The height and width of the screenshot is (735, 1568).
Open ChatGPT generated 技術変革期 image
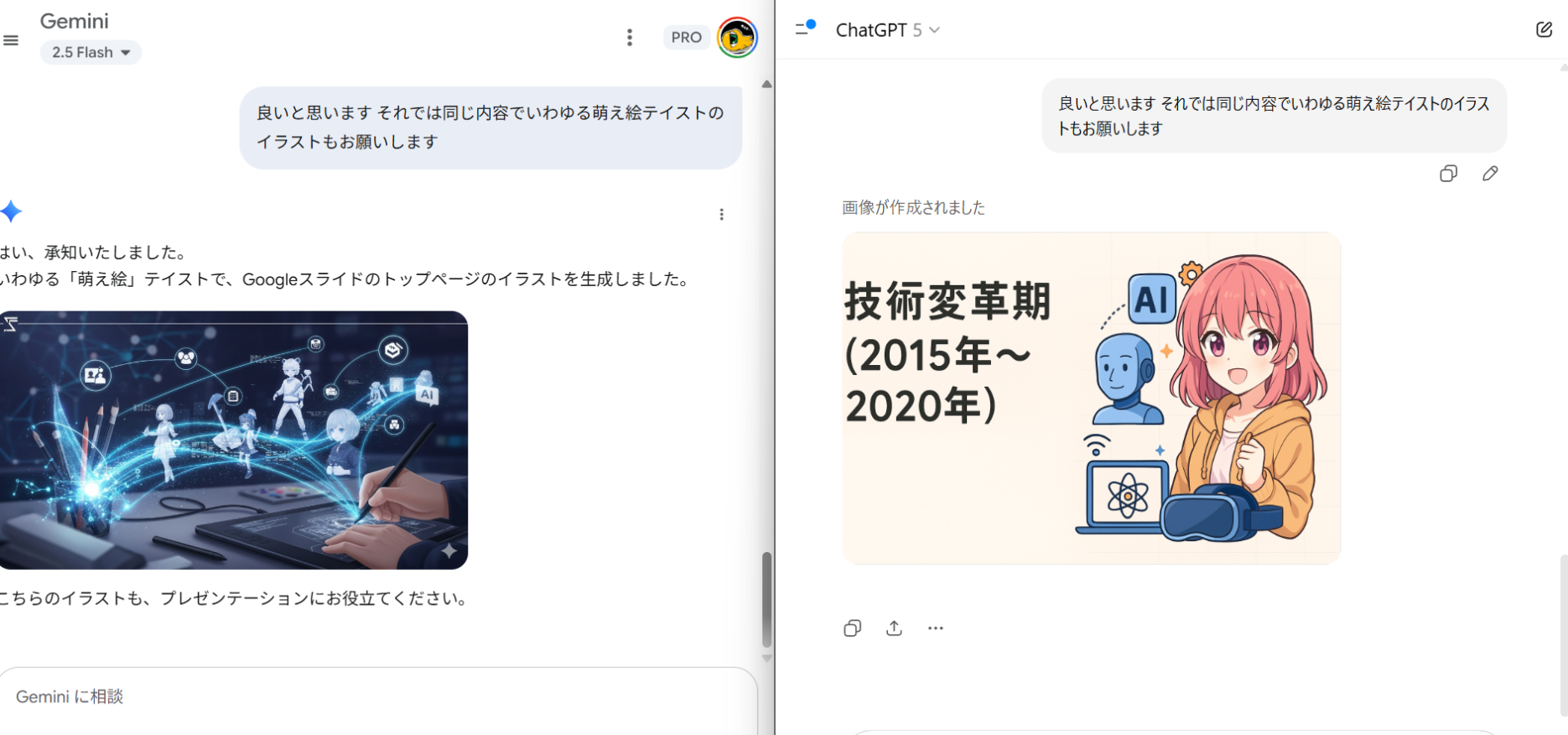[1091, 398]
